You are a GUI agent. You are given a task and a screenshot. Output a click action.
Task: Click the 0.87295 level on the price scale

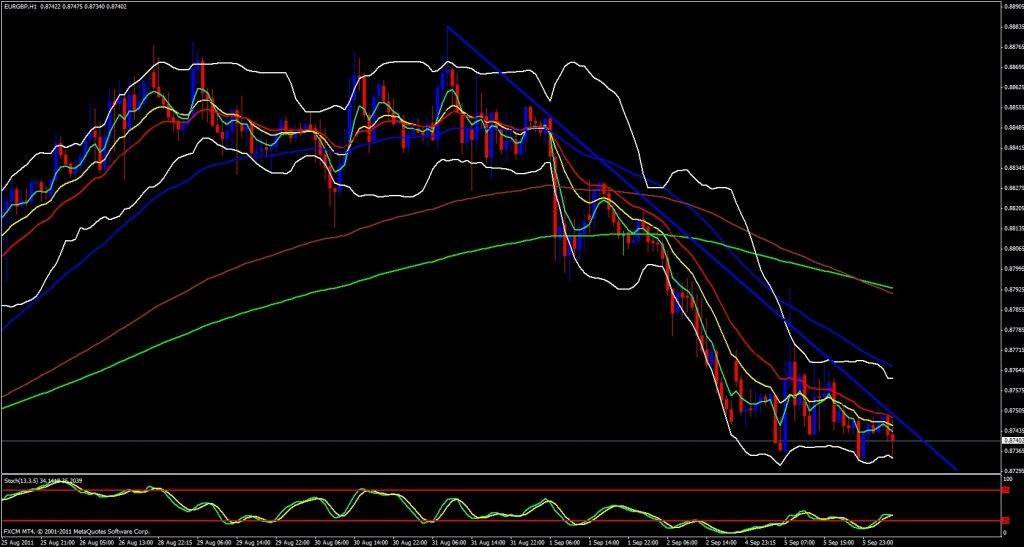click(x=1012, y=470)
